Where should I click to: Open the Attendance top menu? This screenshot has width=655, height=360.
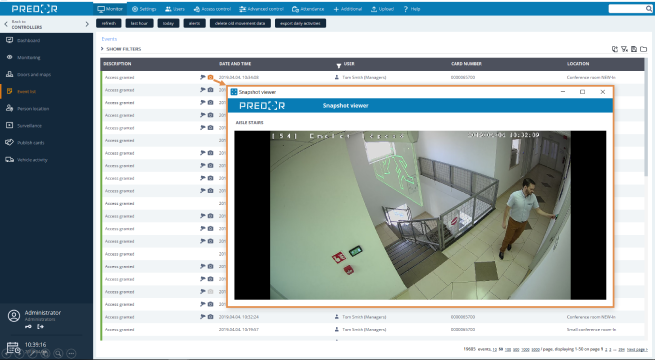(308, 9)
